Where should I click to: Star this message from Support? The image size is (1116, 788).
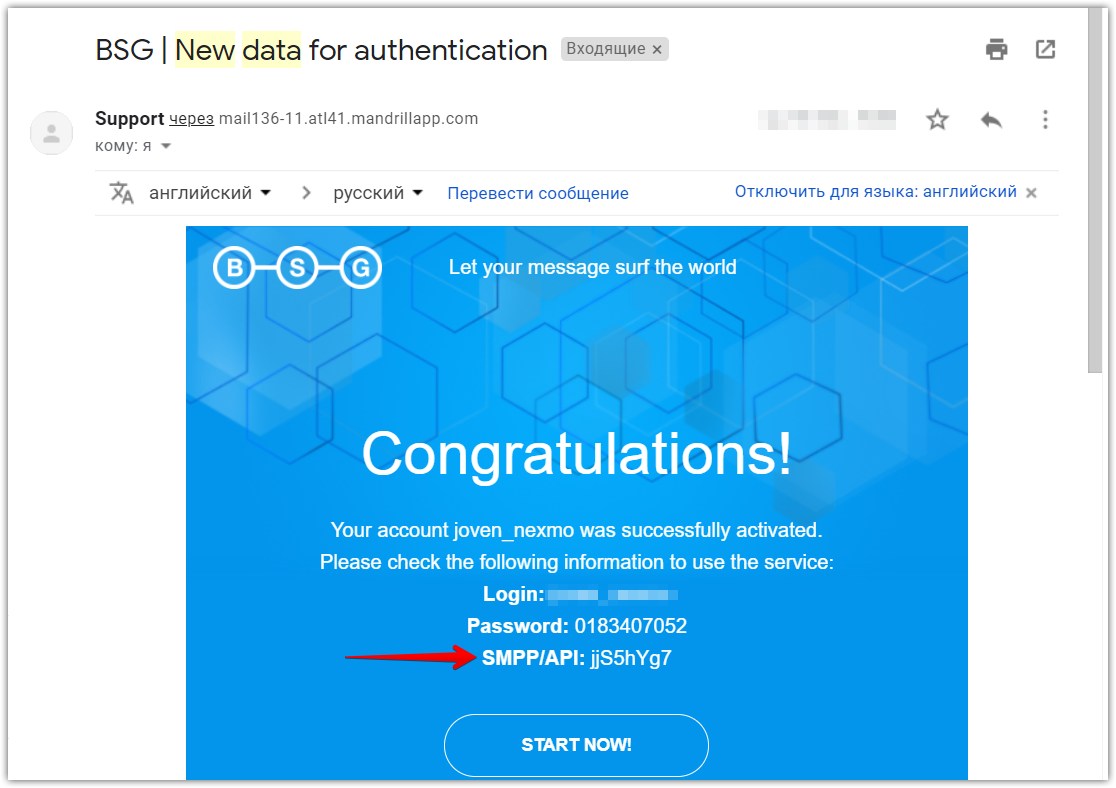pos(937,120)
